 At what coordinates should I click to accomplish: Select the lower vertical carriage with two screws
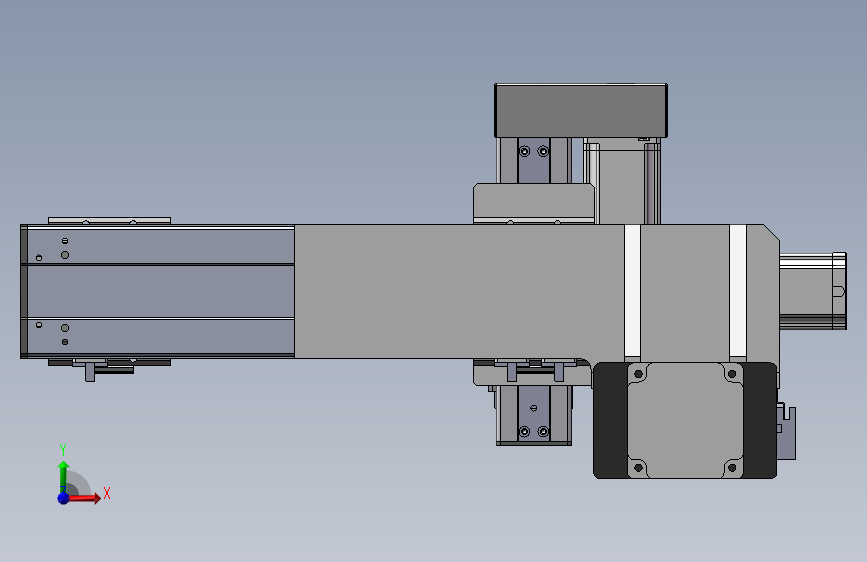pos(534,415)
